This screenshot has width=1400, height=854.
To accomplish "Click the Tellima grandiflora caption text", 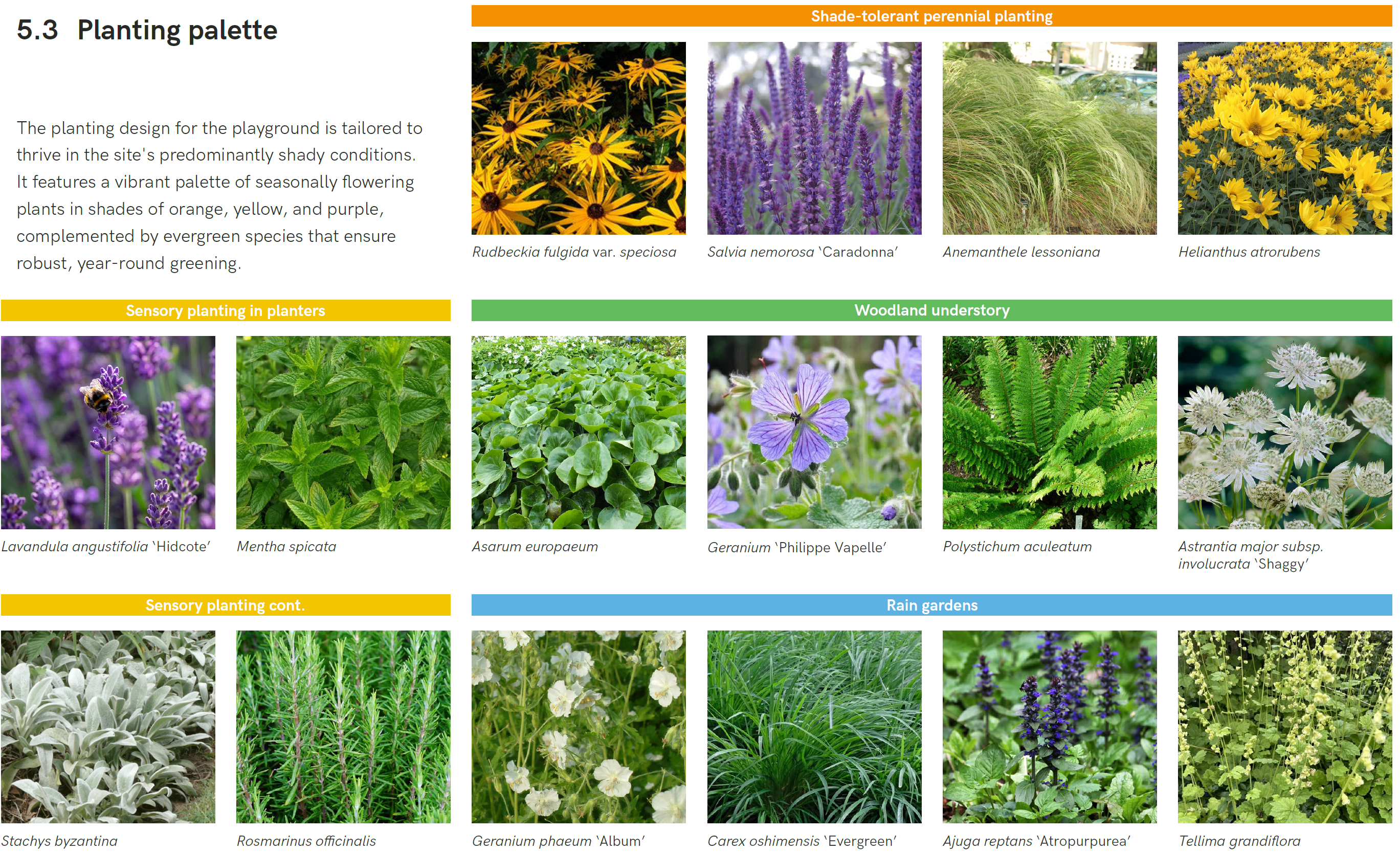I will pyautogui.click(x=1239, y=840).
